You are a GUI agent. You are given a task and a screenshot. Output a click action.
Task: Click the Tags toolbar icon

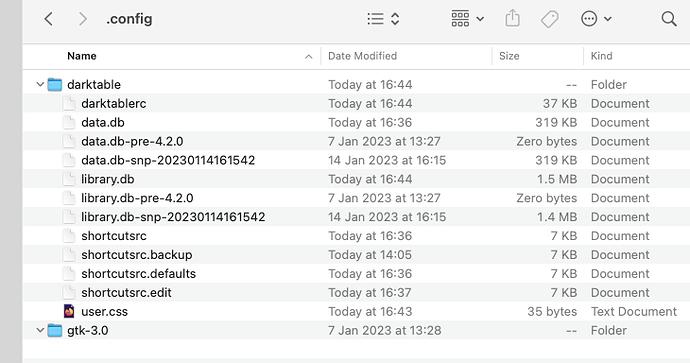[x=550, y=19]
